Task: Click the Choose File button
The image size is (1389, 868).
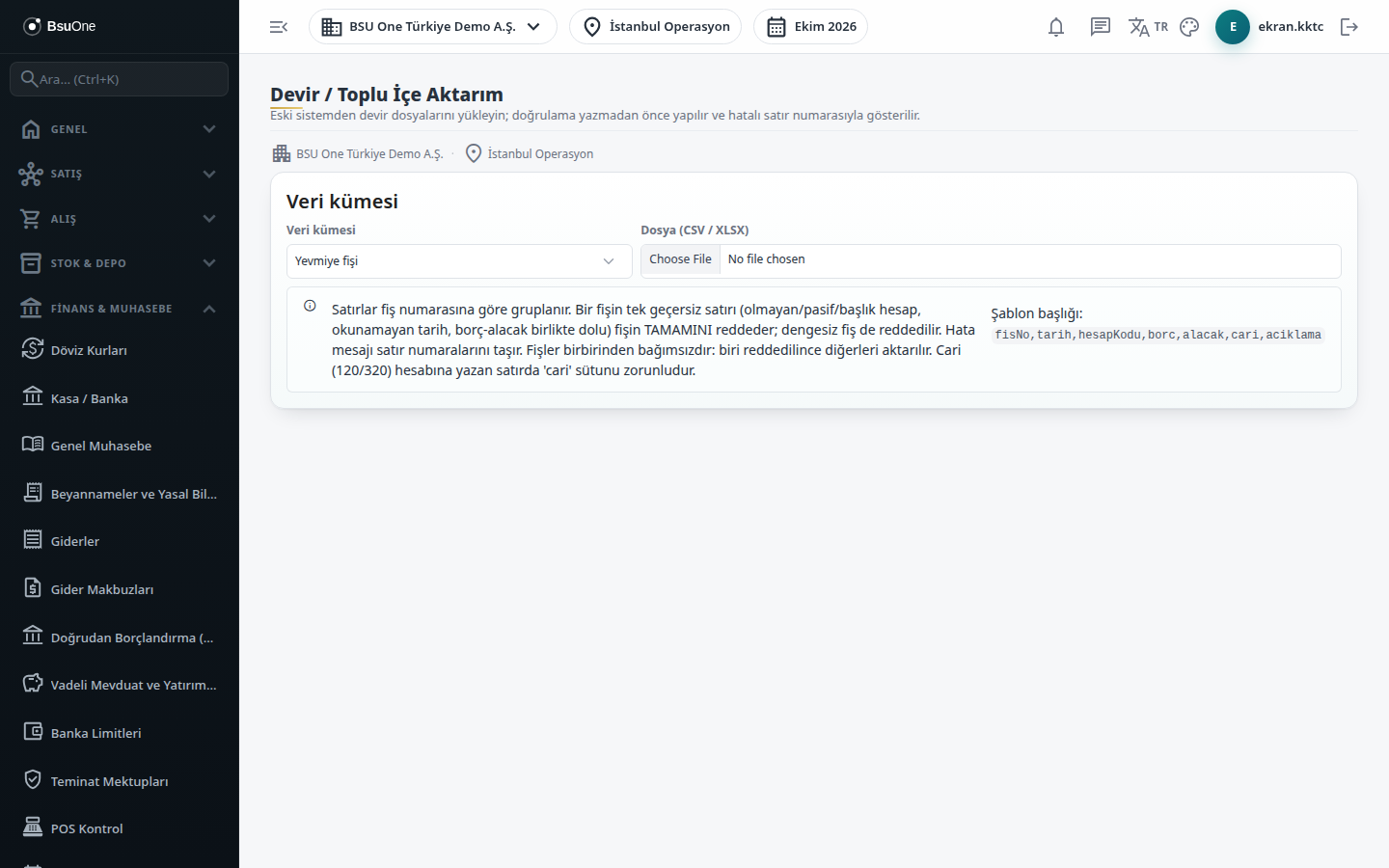Action: click(x=680, y=259)
